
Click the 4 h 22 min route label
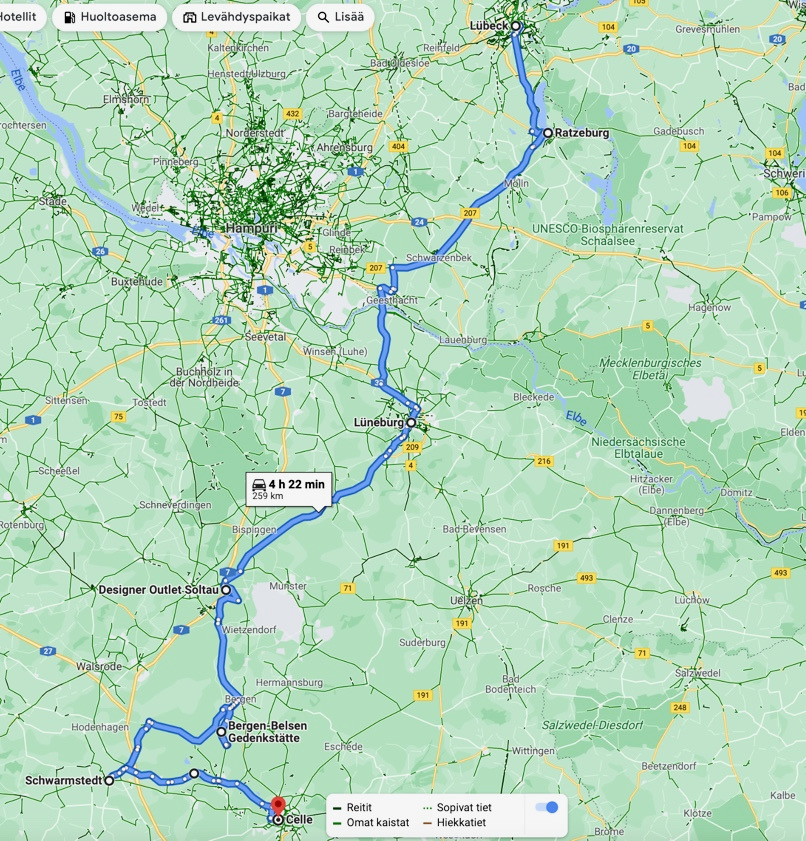[295, 485]
